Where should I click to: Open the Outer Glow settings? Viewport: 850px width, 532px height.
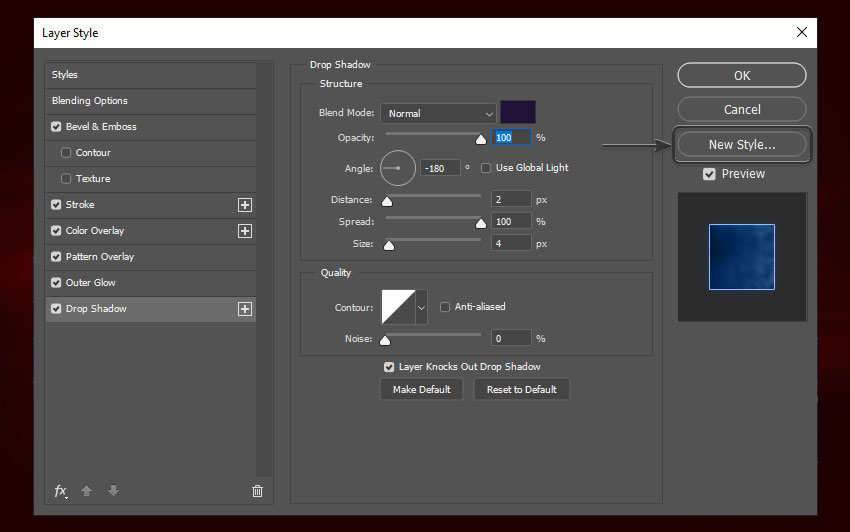click(x=91, y=283)
